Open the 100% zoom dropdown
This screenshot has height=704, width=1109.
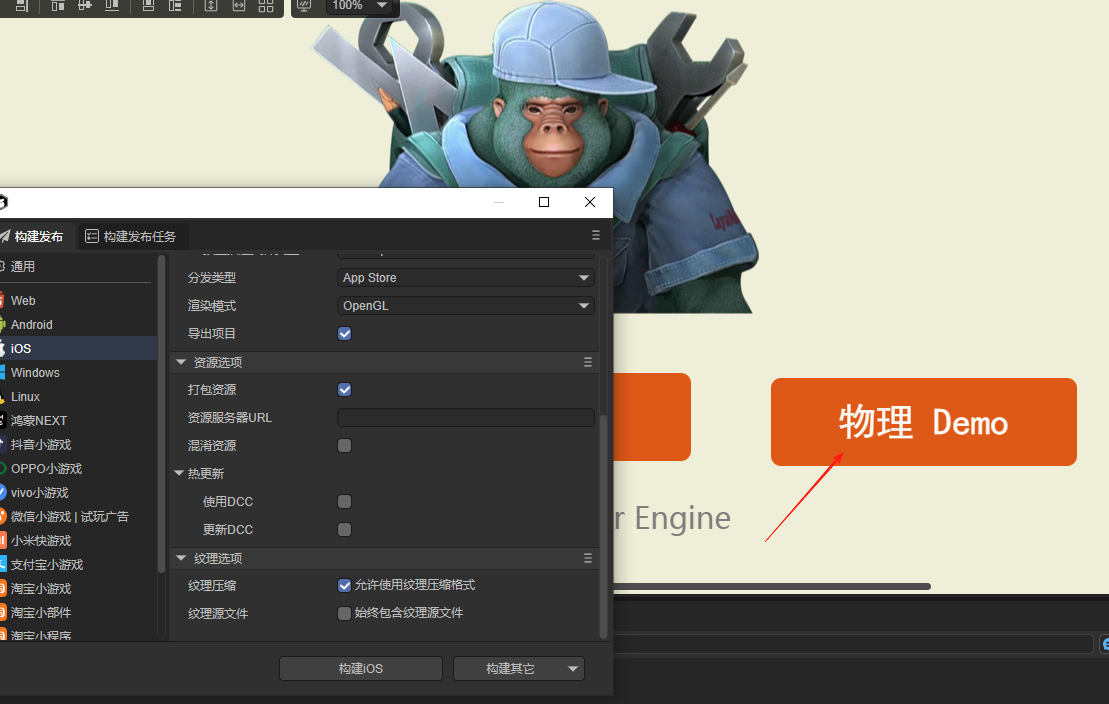click(x=361, y=6)
